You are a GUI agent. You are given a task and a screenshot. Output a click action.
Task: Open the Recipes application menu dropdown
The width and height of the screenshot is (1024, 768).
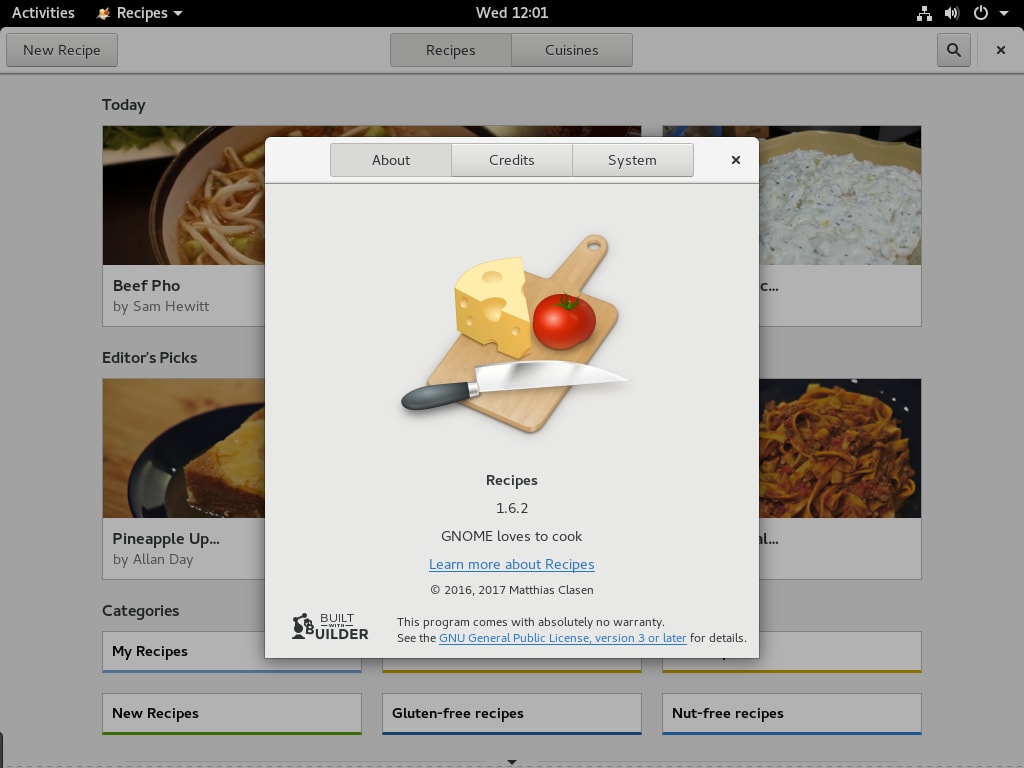[139, 13]
